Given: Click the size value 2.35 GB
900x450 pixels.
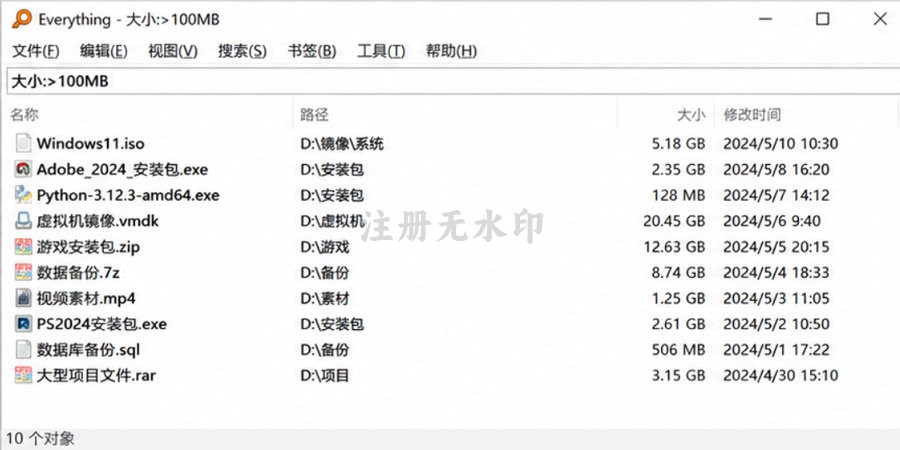Looking at the screenshot, I should point(678,169).
